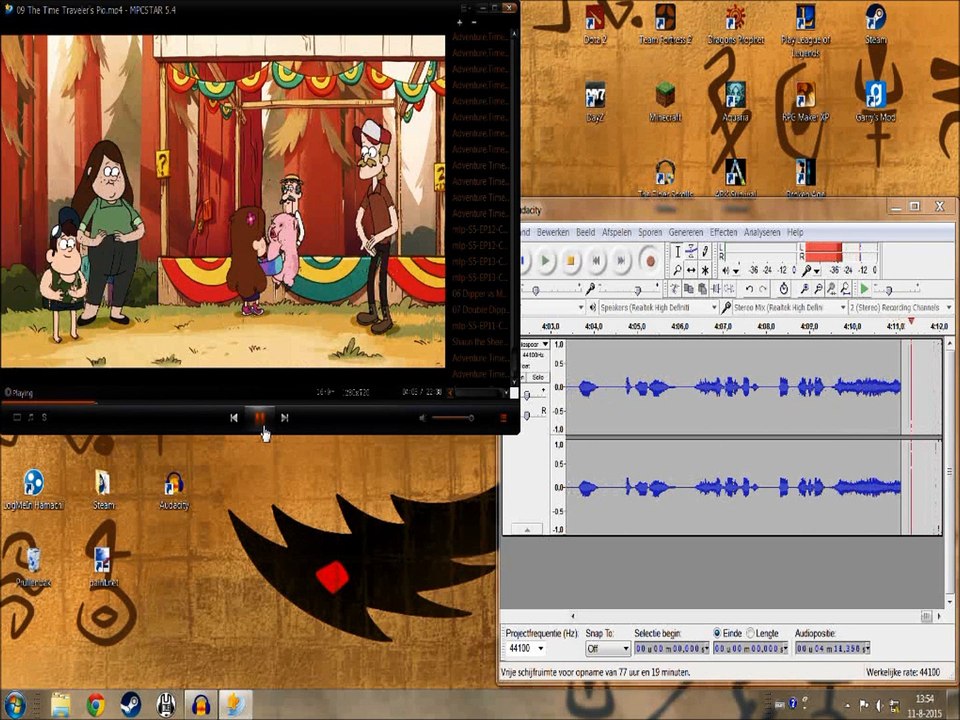
Task: Click the Fit Selection zoom icon
Action: pyautogui.click(x=831, y=288)
